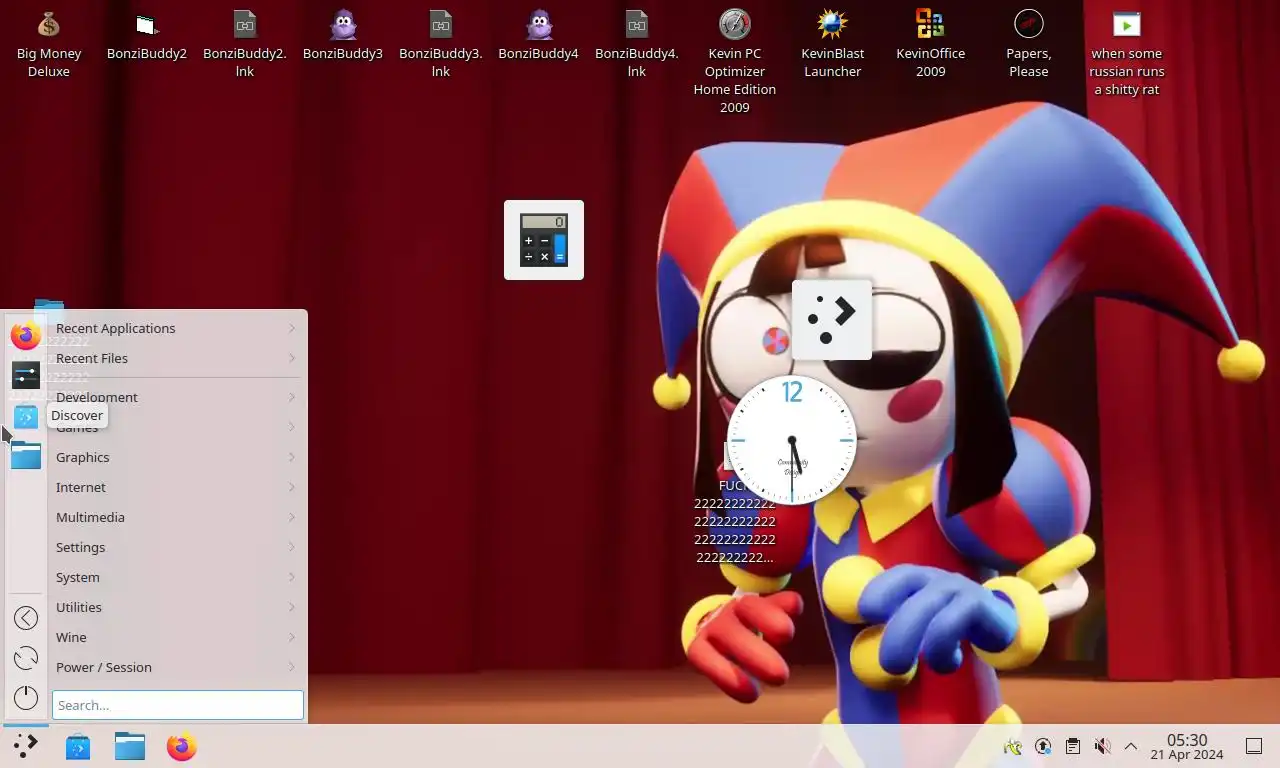Expand the Development row chevron

292,397
